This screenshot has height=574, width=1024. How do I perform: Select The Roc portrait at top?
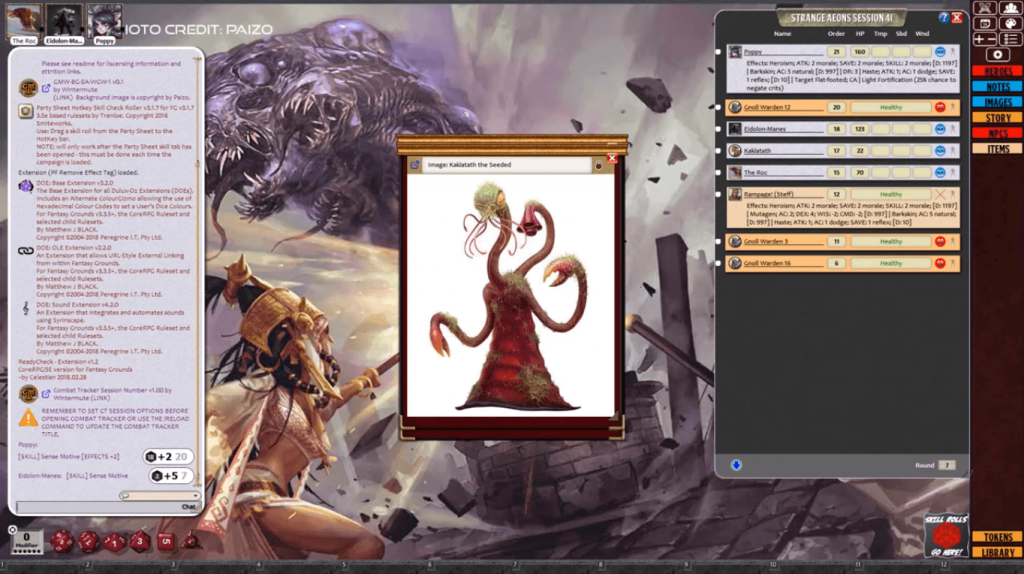[x=24, y=24]
